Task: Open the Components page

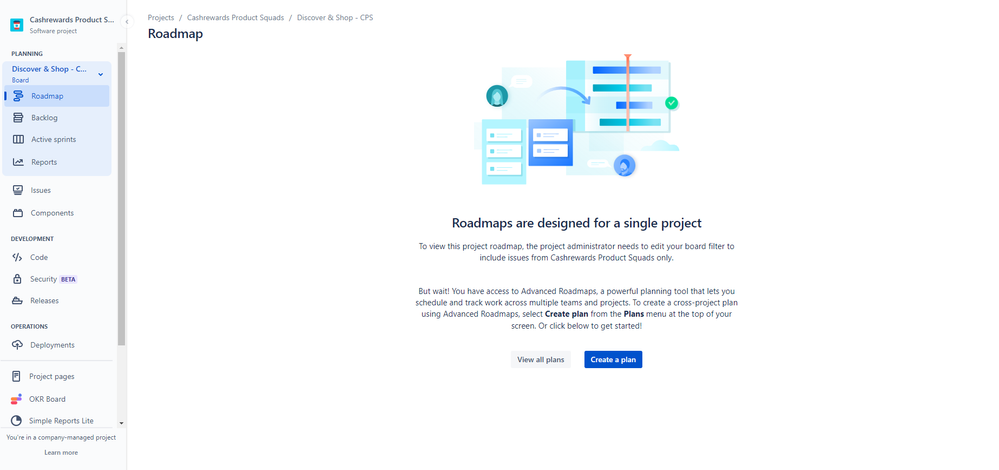Action: (x=57, y=213)
